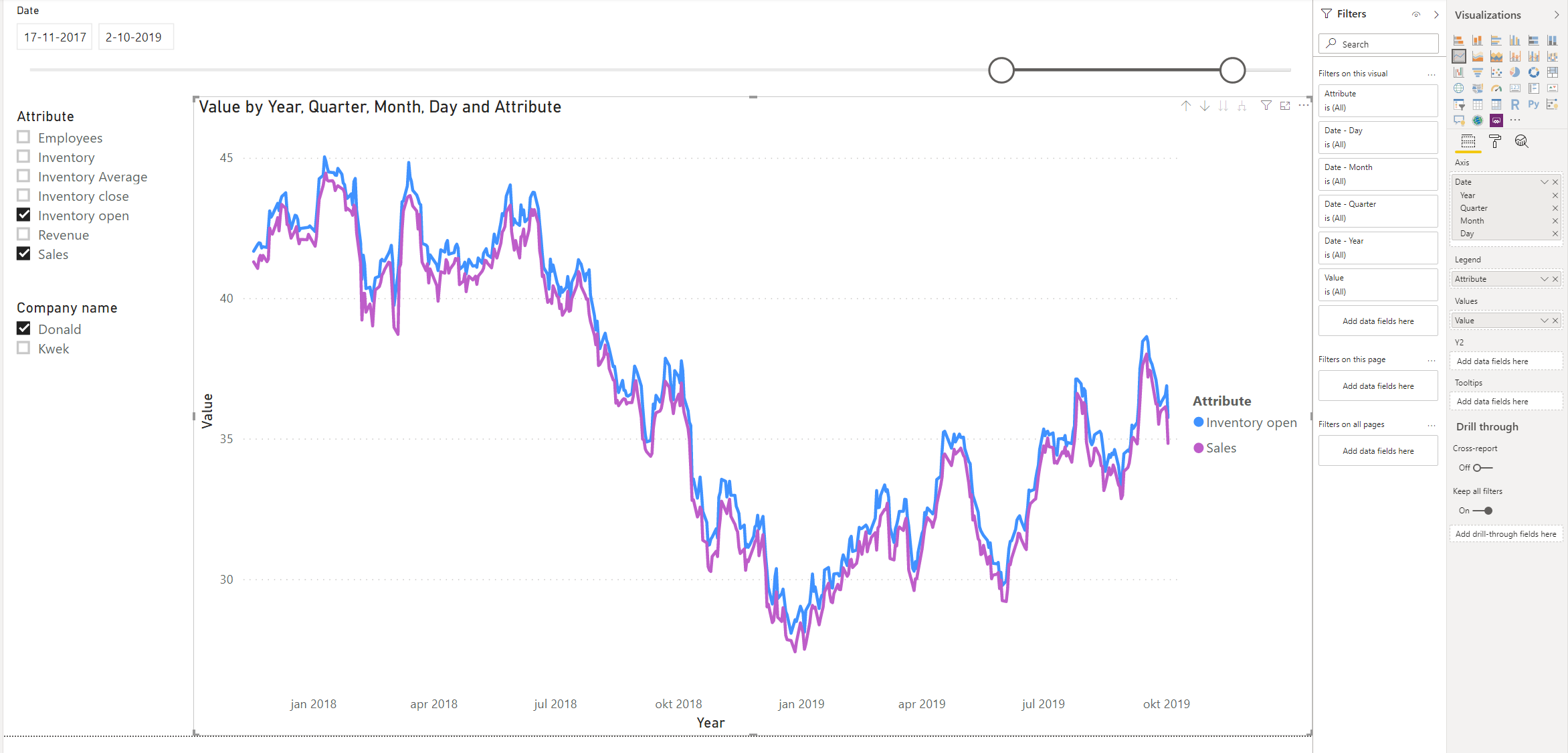1568x753 pixels.
Task: Open chart's More options ellipsis
Action: 1304,105
